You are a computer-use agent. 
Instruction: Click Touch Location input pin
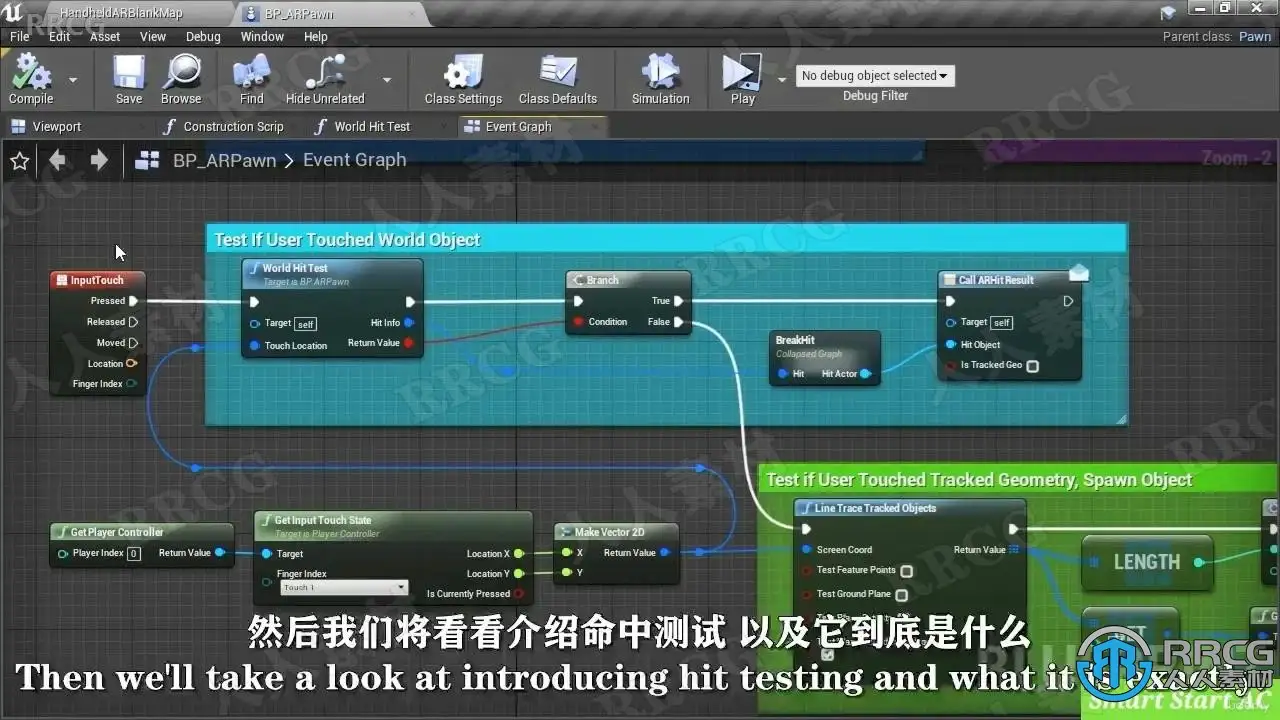[255, 346]
